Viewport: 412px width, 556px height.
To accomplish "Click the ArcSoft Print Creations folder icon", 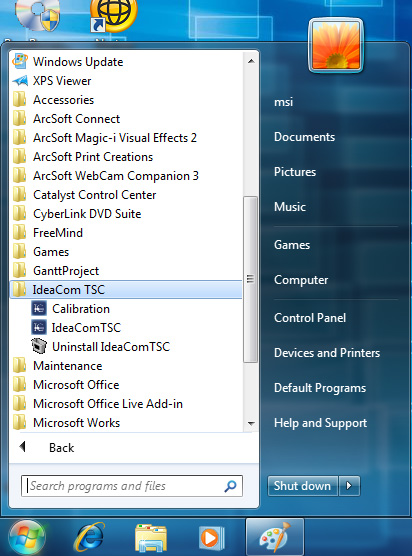I will coord(20,157).
